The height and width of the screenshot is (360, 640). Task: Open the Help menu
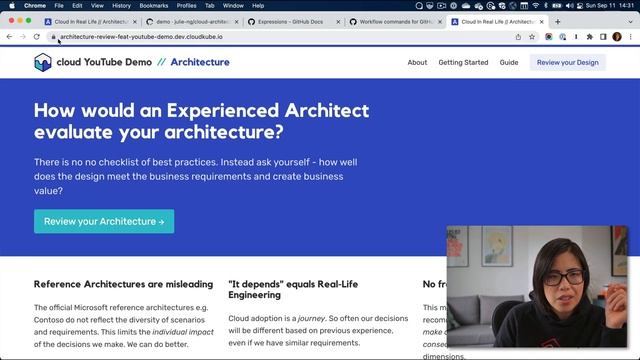[x=258, y=6]
